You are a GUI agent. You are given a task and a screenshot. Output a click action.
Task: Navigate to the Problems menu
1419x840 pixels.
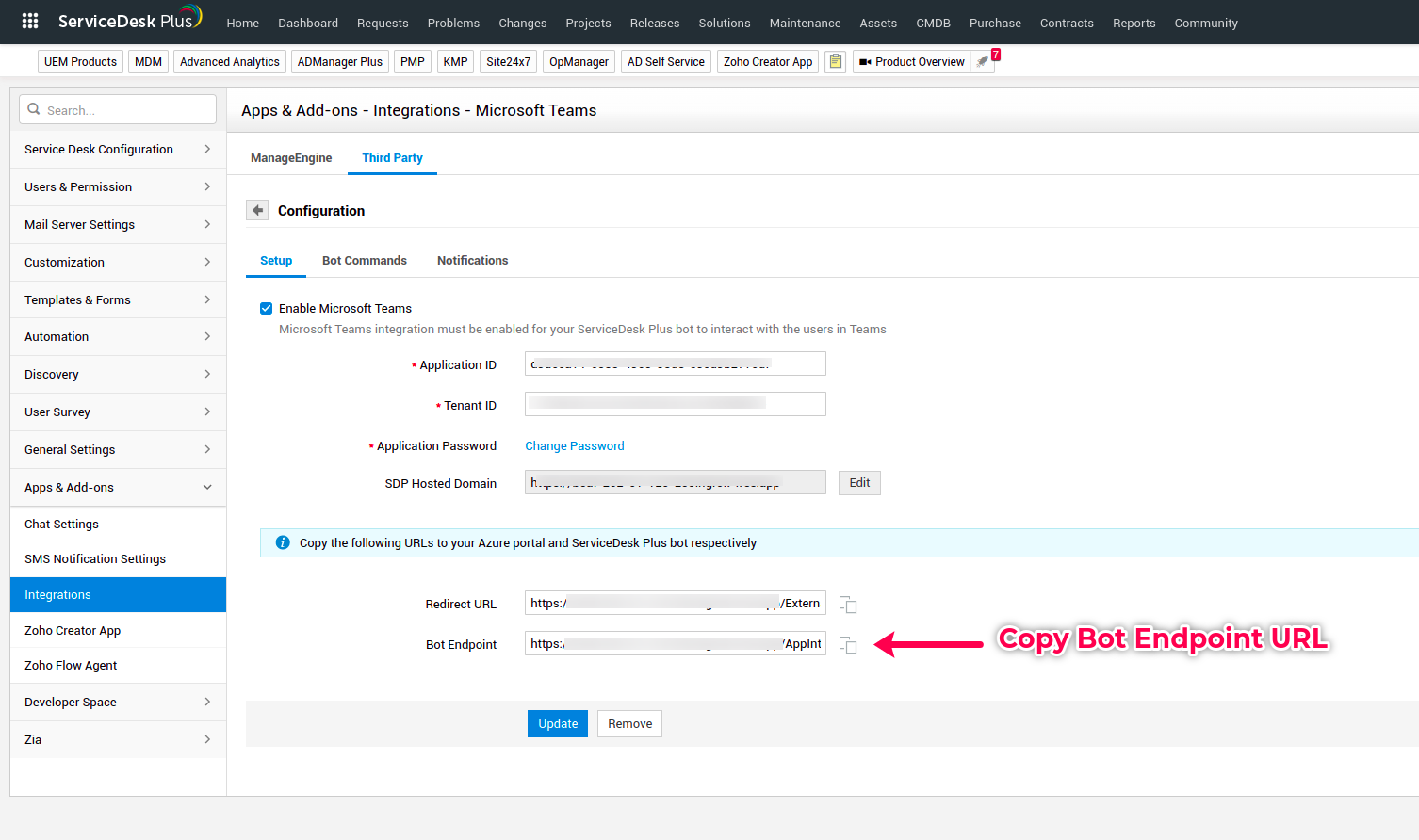[453, 23]
